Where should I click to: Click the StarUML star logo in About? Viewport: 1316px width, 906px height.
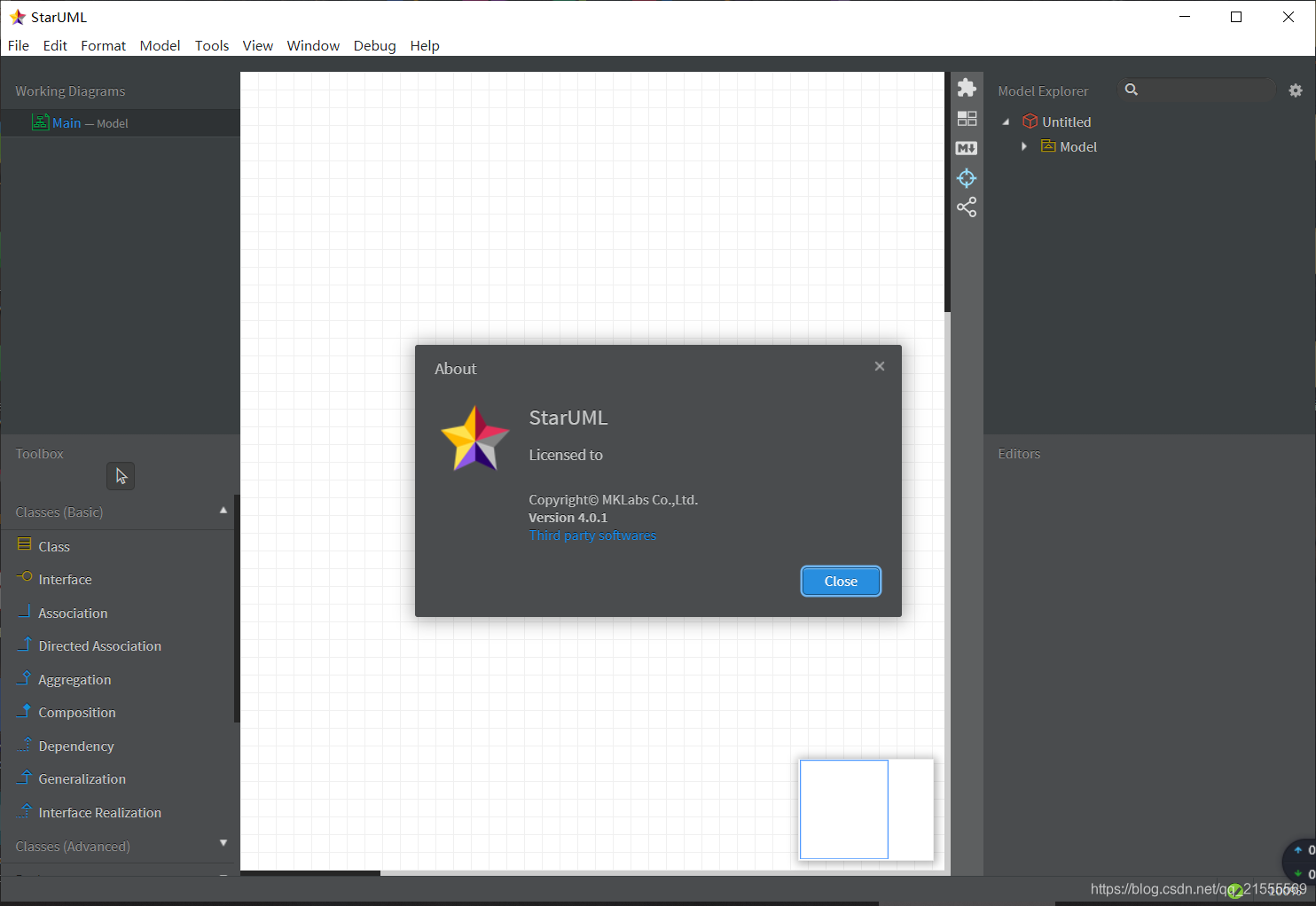(x=475, y=438)
